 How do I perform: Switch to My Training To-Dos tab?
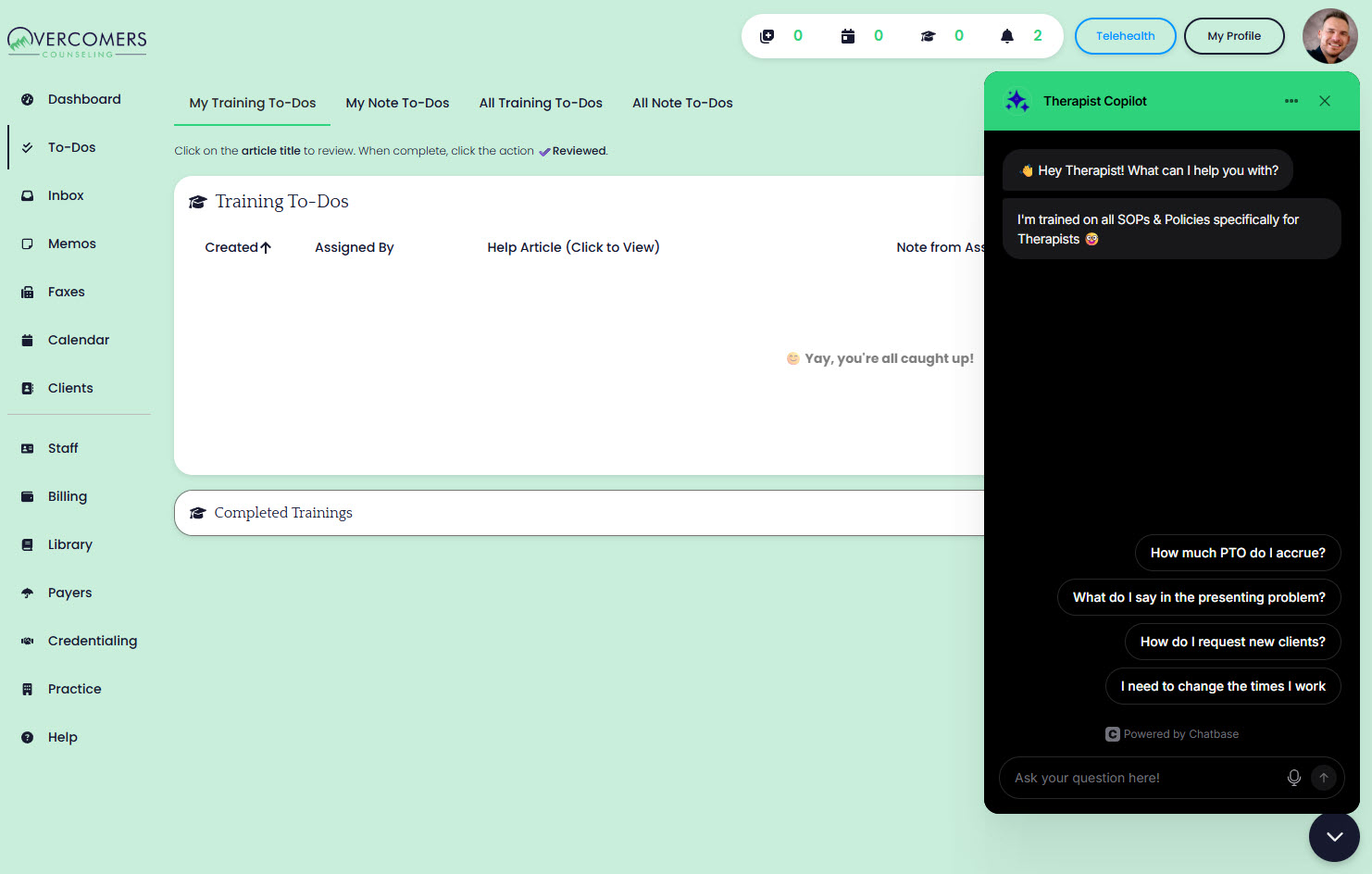253,103
